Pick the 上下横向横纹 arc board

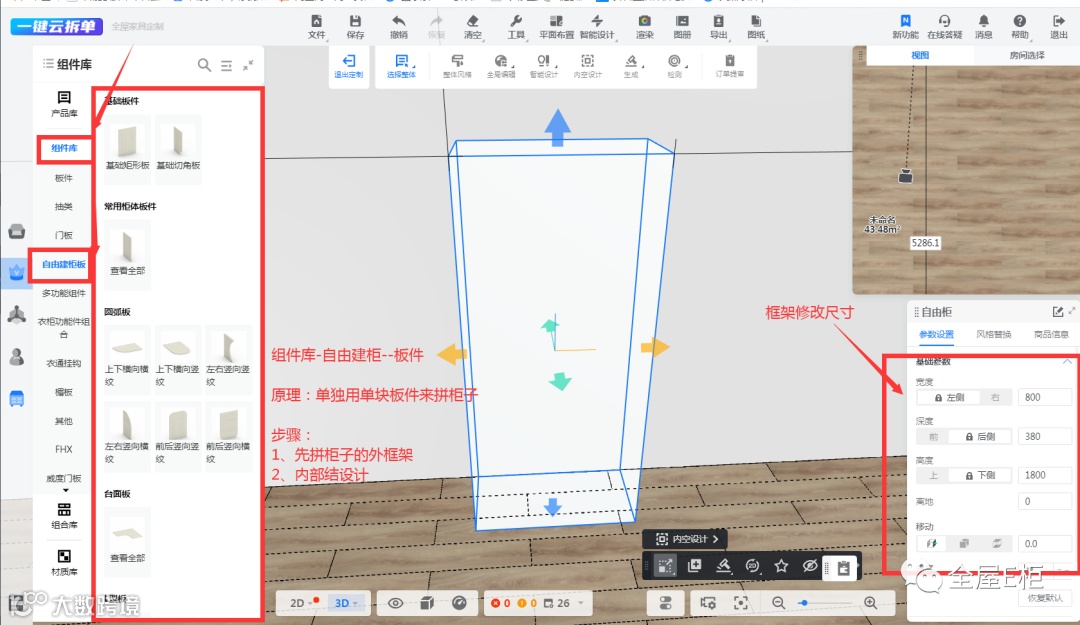(127, 360)
